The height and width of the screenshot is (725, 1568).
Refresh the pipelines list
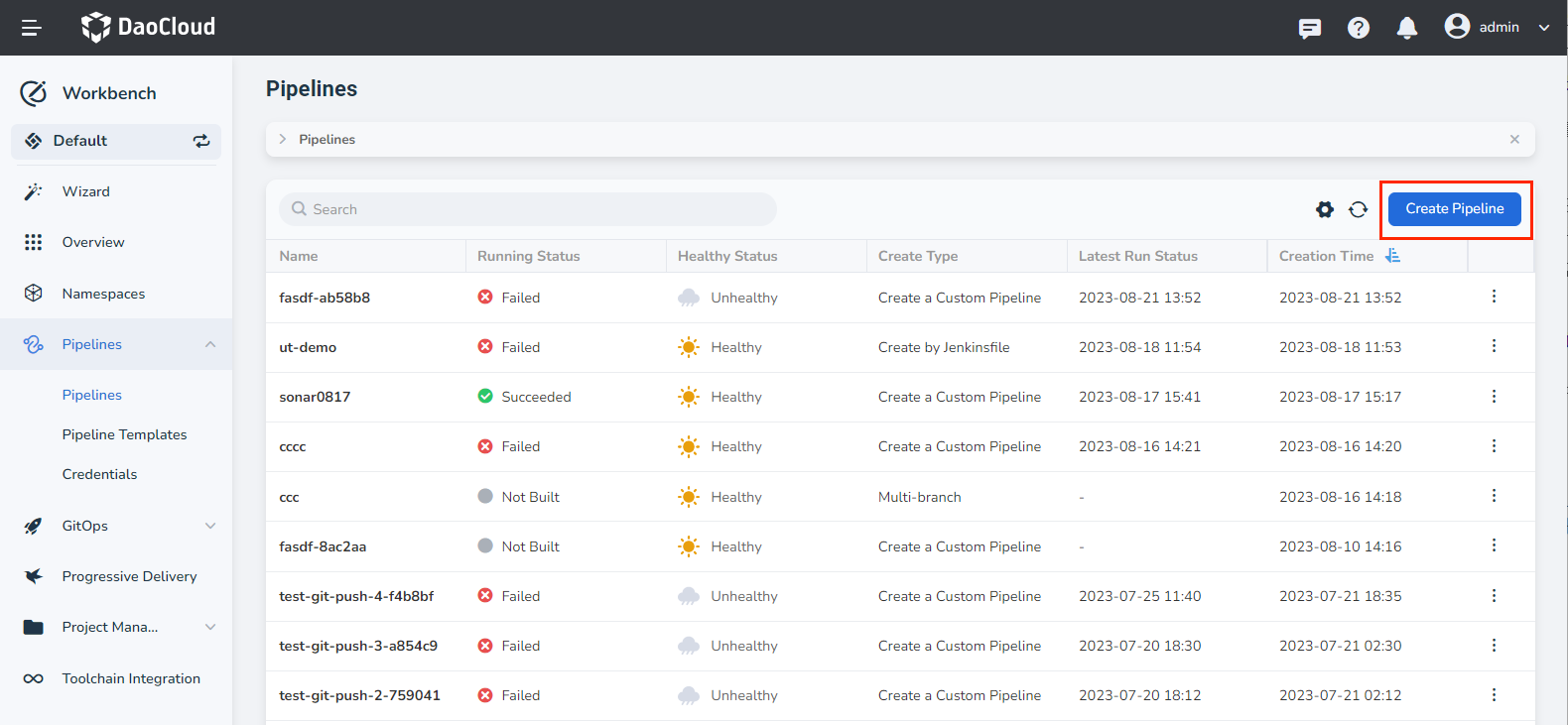tap(1359, 209)
